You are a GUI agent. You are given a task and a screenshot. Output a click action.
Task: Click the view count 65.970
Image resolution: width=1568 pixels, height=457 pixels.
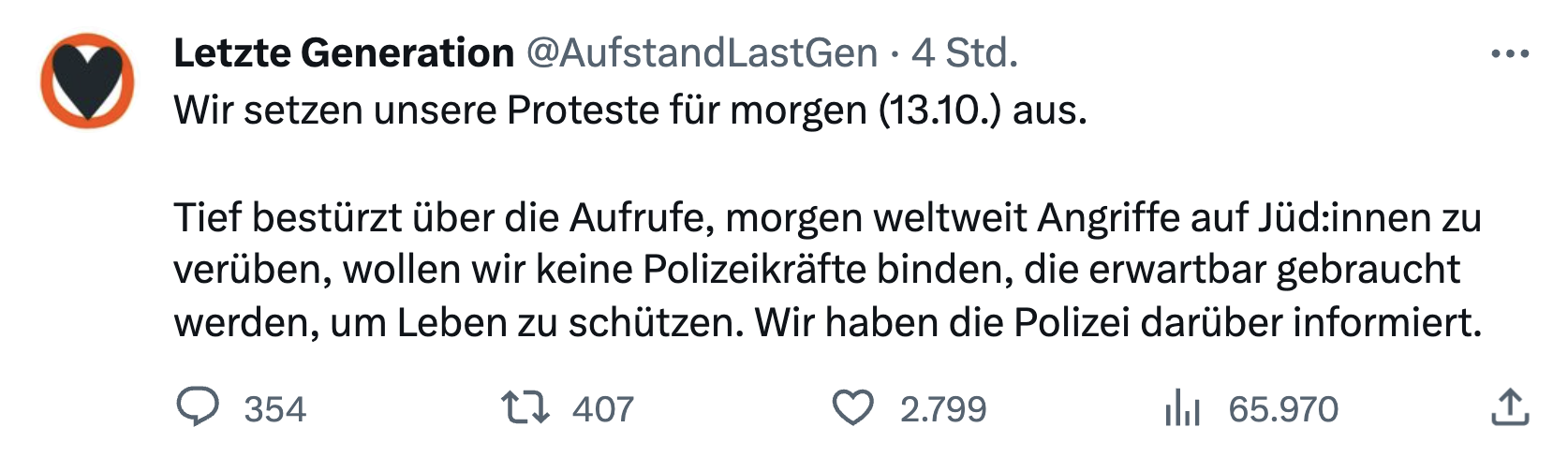[1283, 409]
